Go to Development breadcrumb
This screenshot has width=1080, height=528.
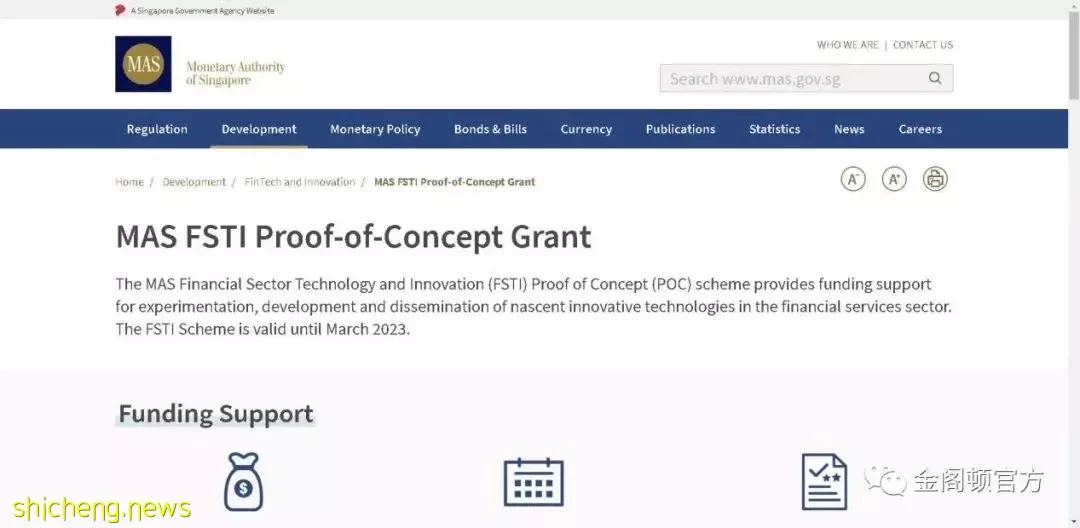[x=194, y=182]
